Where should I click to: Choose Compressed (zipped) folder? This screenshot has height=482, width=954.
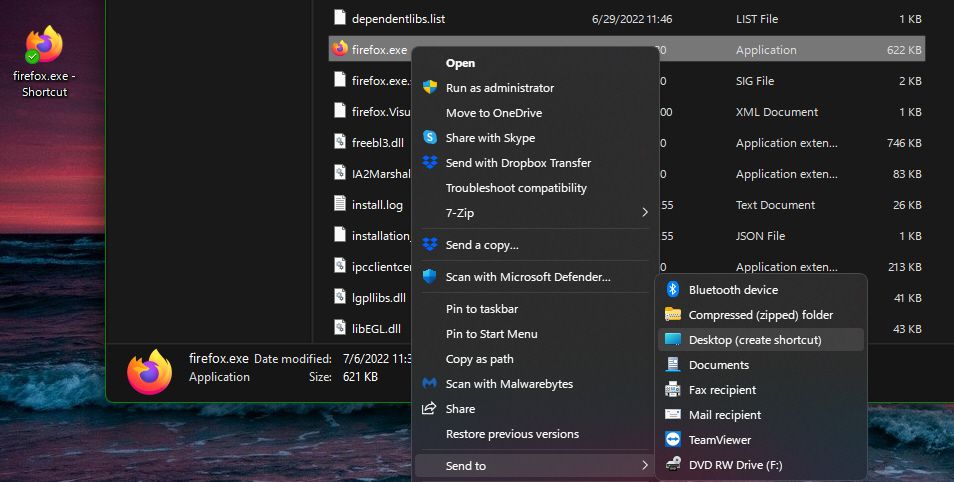761,315
